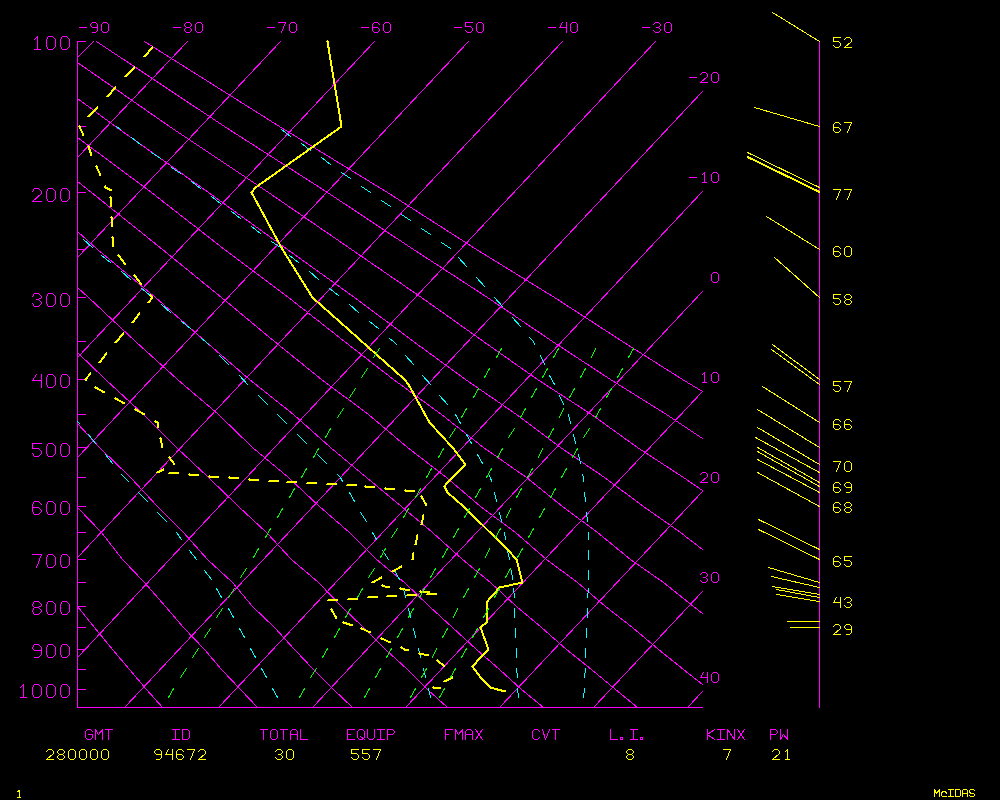The image size is (1000, 800).
Task: Click the TOTAL label in bottom row
Action: coord(284,735)
